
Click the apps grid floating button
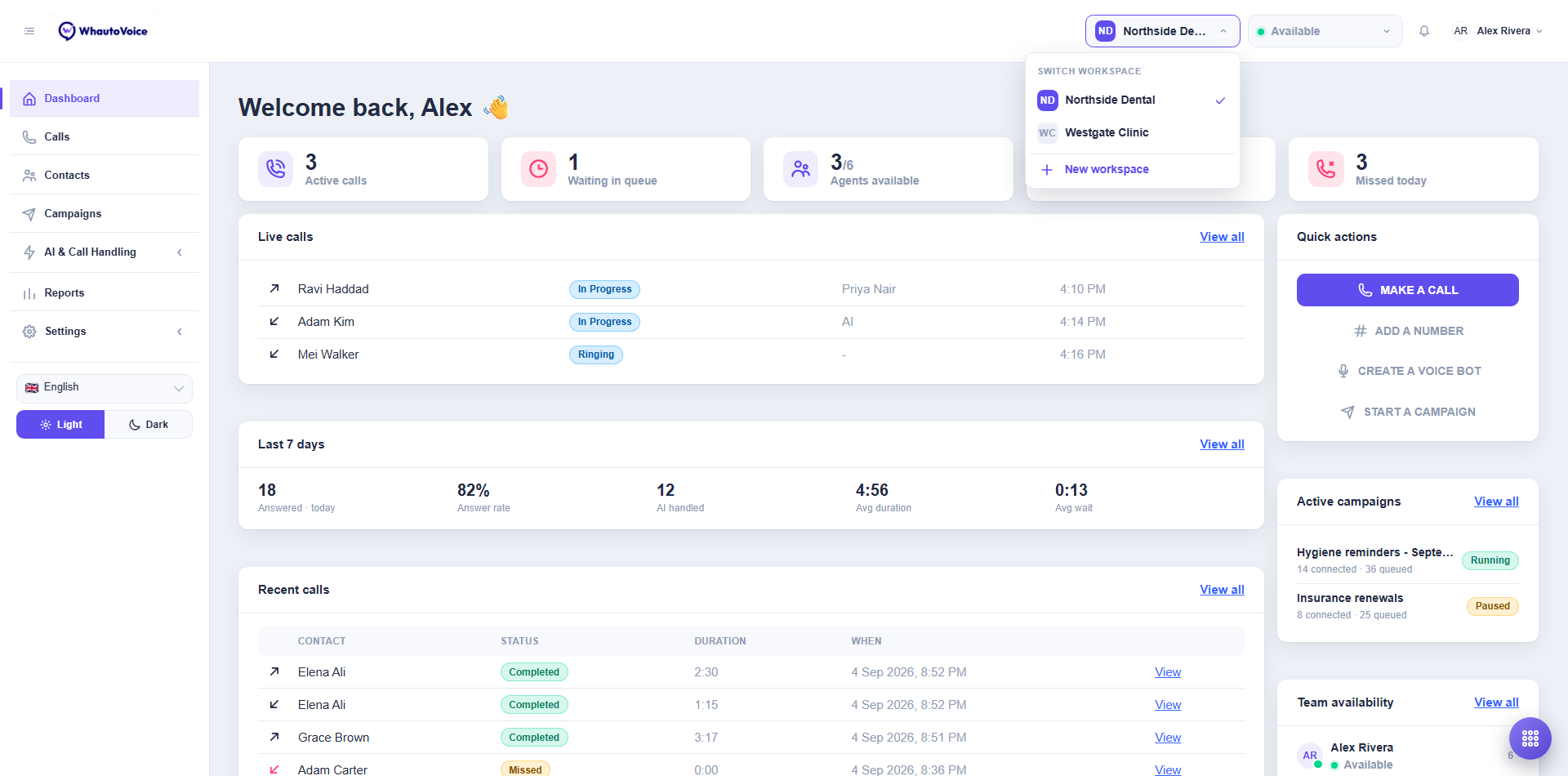[x=1530, y=738]
